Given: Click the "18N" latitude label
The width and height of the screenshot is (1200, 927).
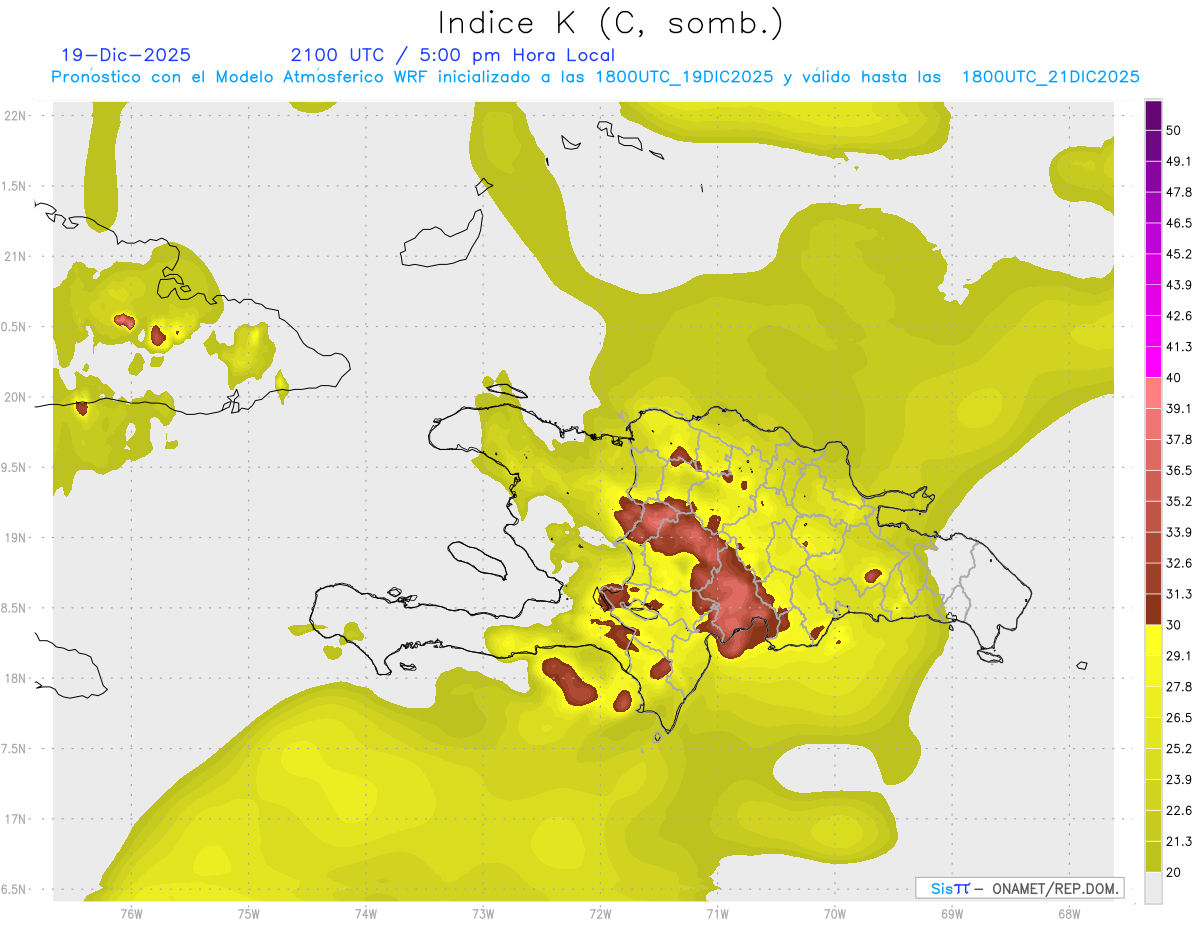Looking at the screenshot, I should pos(15,678).
